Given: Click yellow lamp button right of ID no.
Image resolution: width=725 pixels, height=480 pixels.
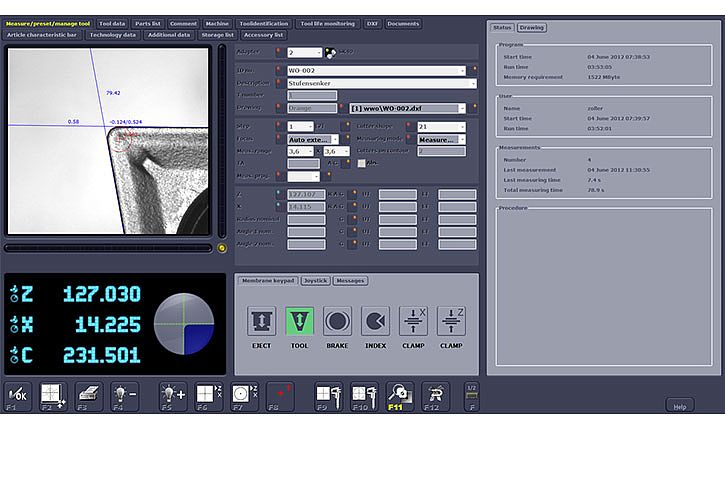Looking at the screenshot, I should pos(473,70).
